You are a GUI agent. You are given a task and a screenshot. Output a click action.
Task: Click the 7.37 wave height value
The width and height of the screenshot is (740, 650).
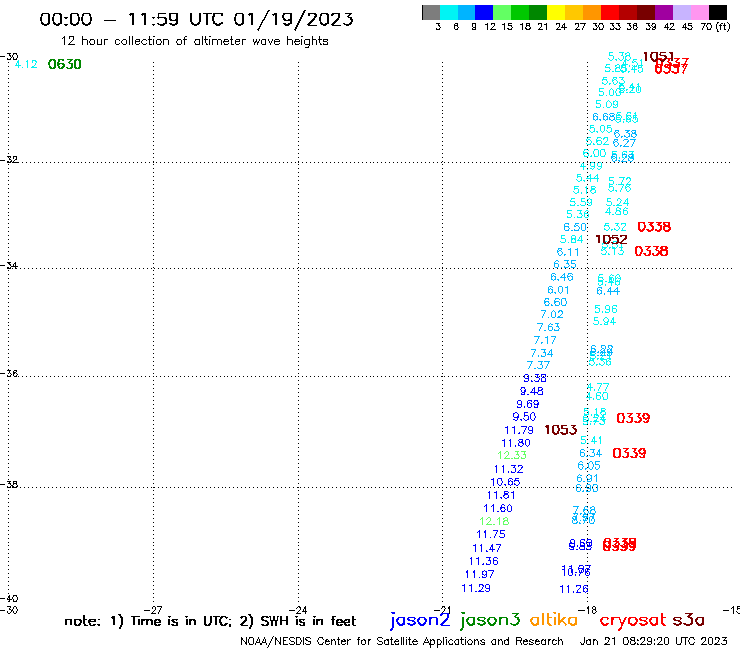click(538, 365)
